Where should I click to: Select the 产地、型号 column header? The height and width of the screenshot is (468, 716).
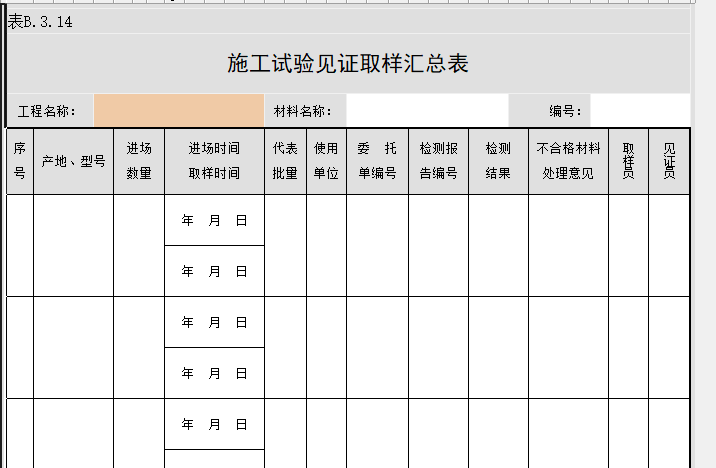pos(73,161)
